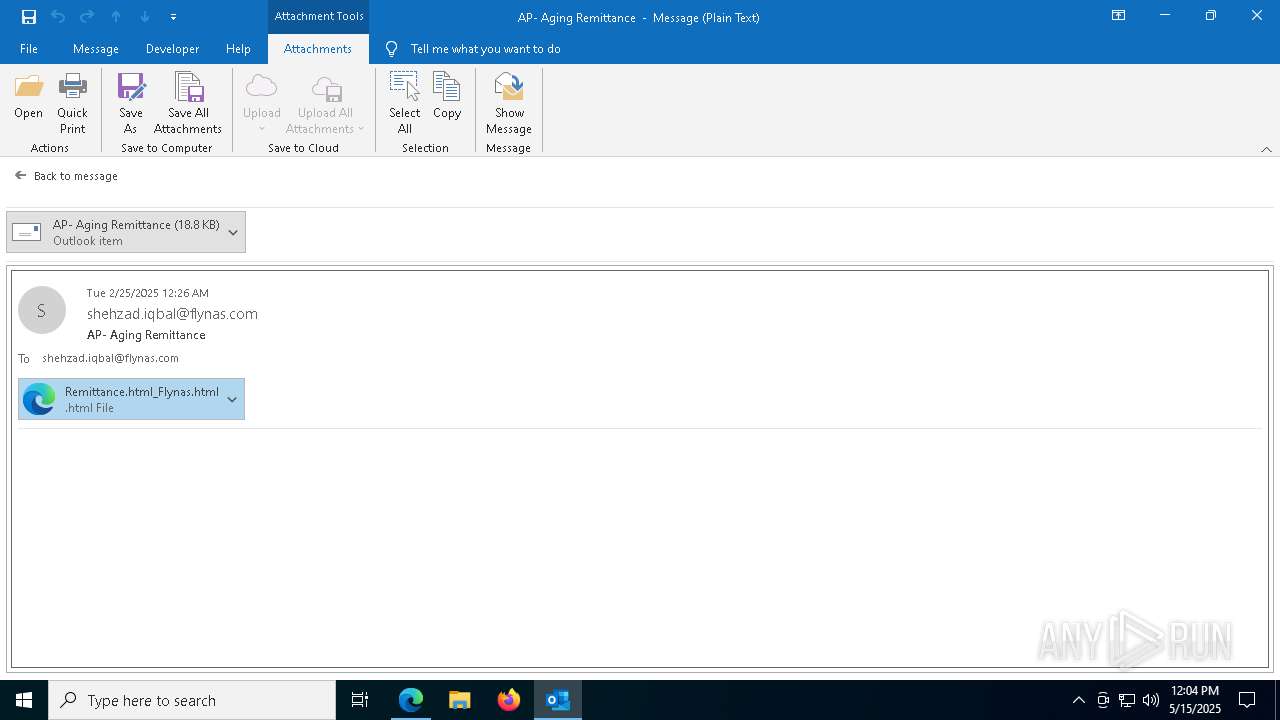Open the Help ribbon tab

238,49
